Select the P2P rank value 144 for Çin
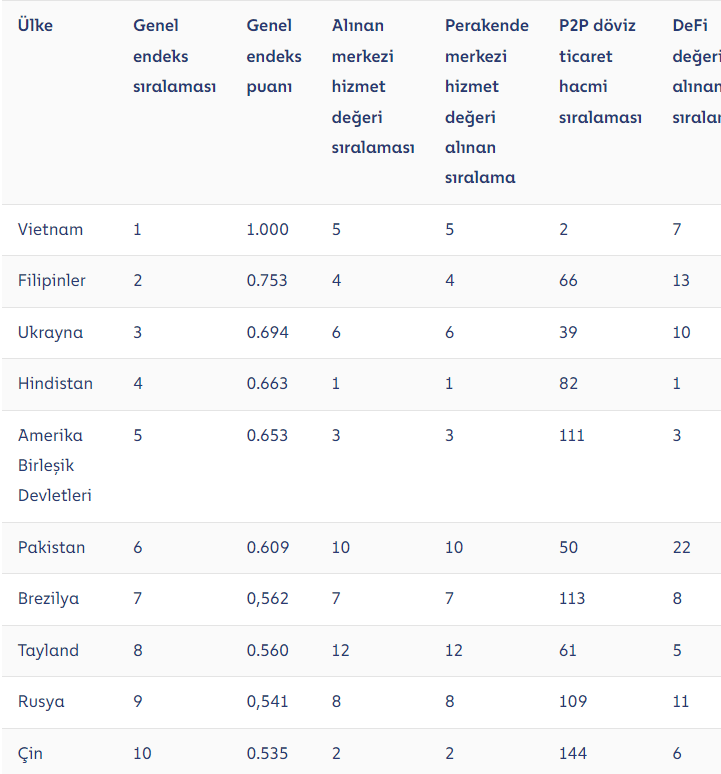Image resolution: width=721 pixels, height=774 pixels. [573, 753]
